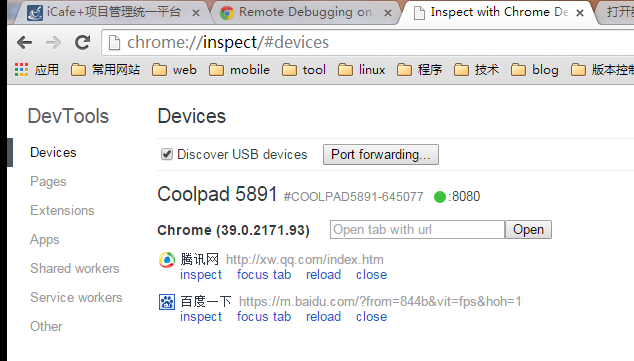Focus the Open tab with url field
Screen dimensions: 634x361
(x=418, y=230)
